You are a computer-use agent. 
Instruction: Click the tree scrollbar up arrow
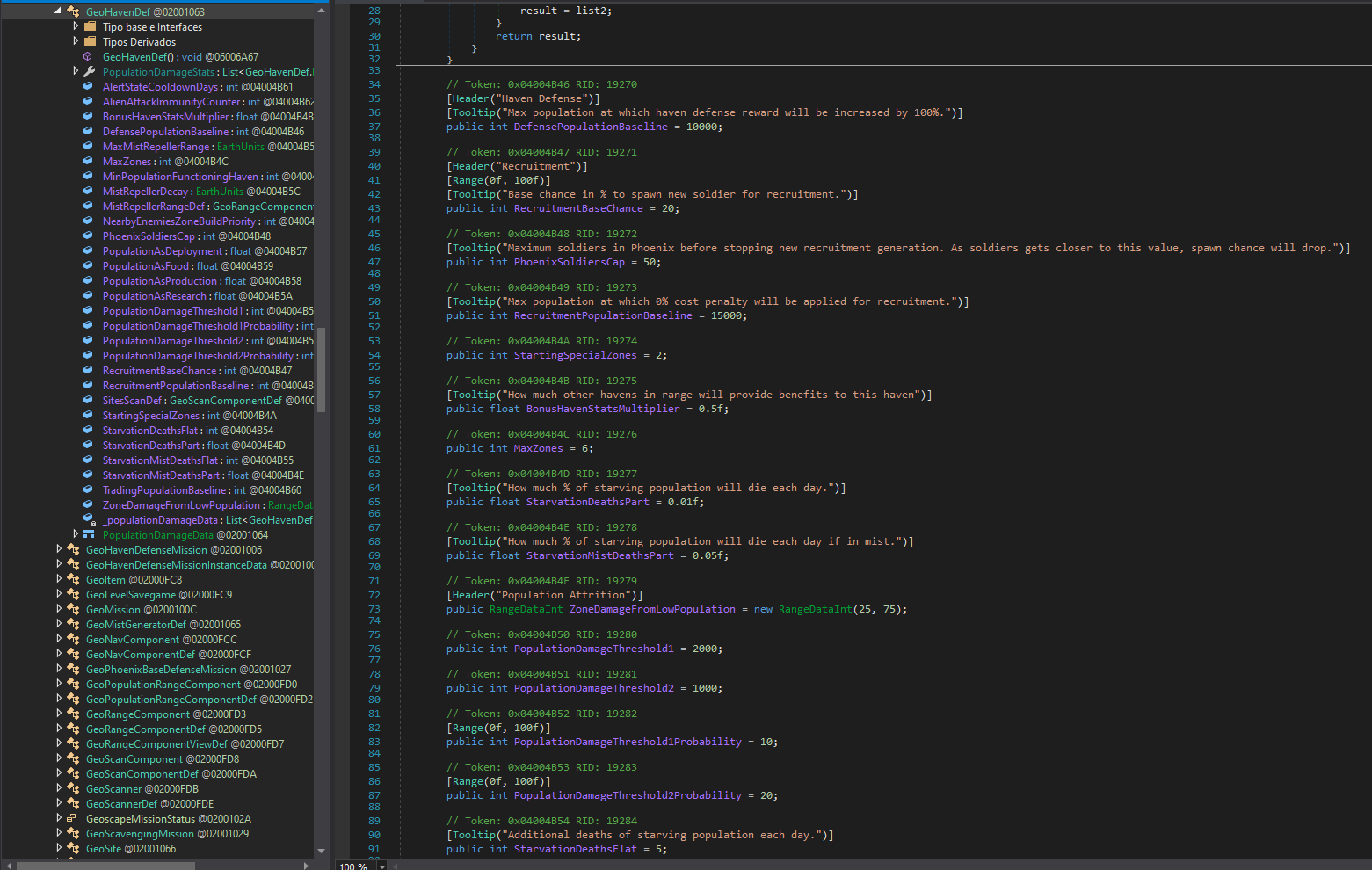coord(321,10)
